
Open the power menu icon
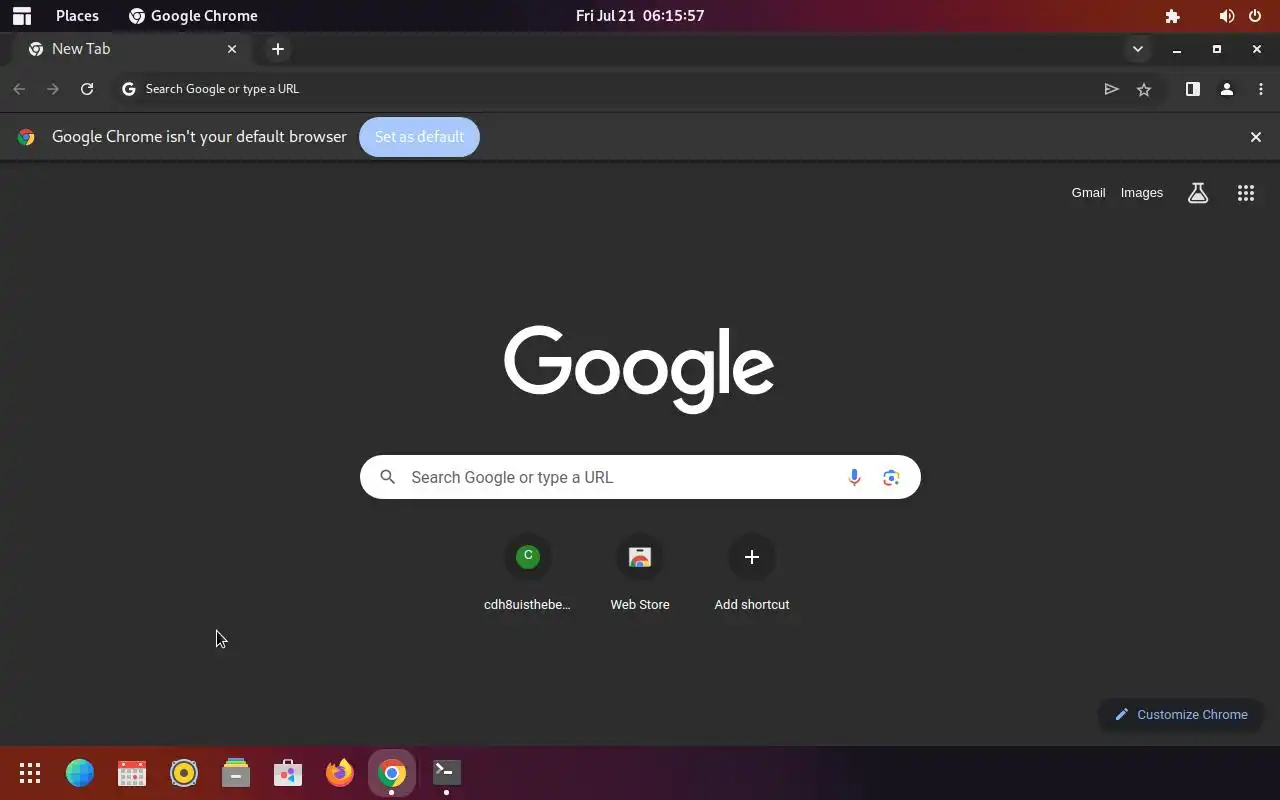(1255, 16)
